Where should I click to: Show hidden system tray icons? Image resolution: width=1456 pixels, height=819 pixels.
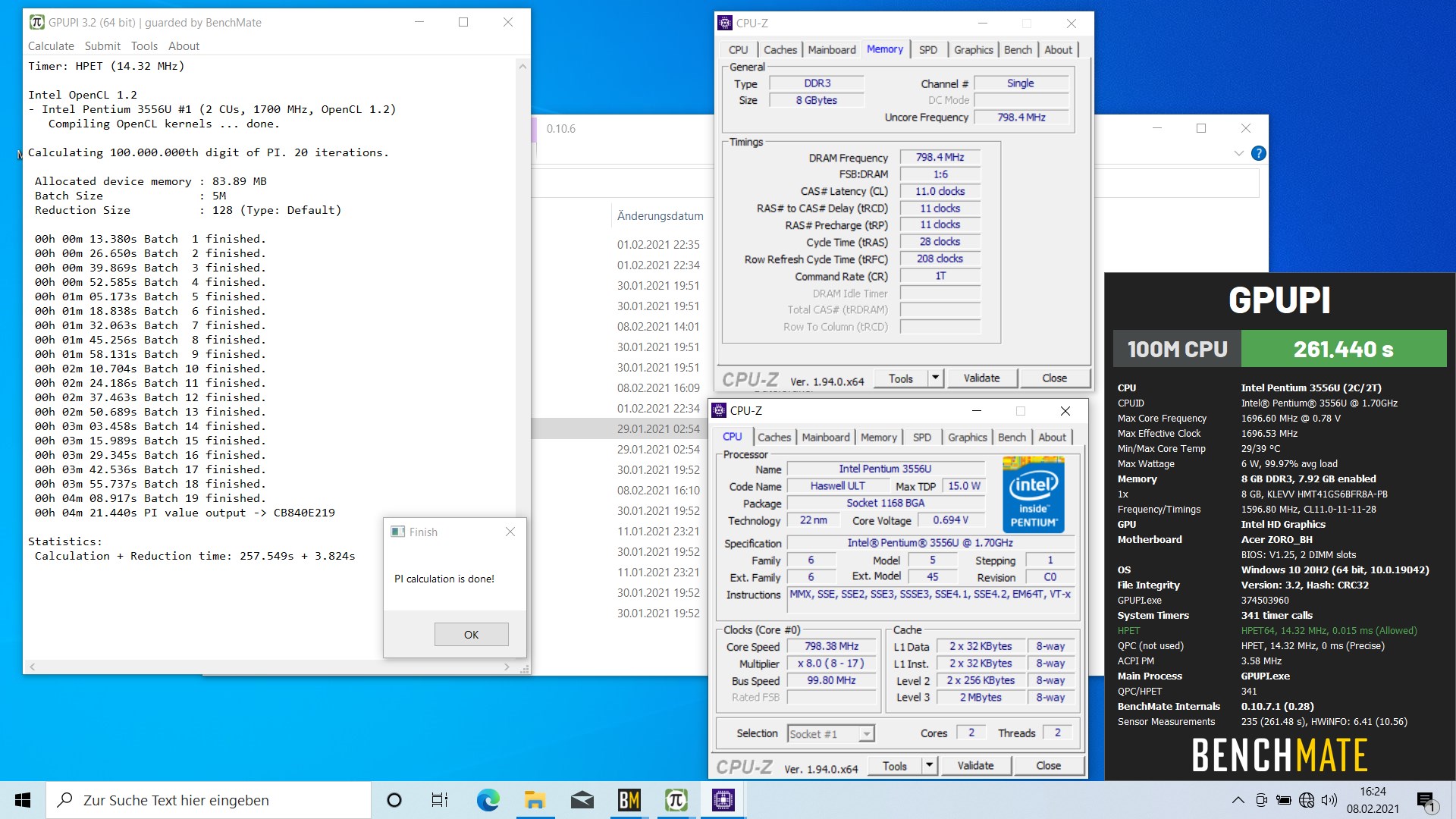(x=1238, y=800)
